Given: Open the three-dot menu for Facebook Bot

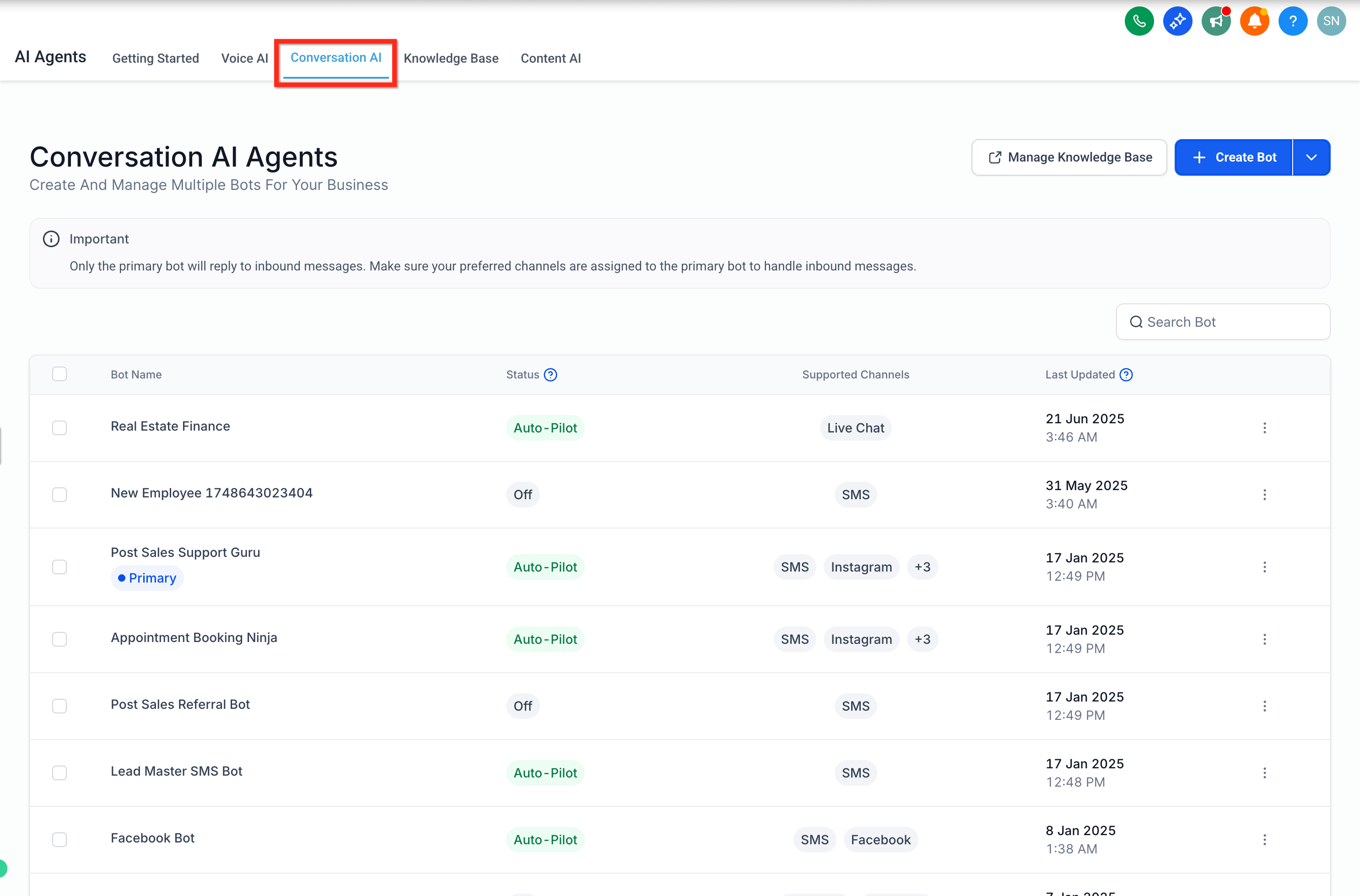Looking at the screenshot, I should tap(1264, 840).
